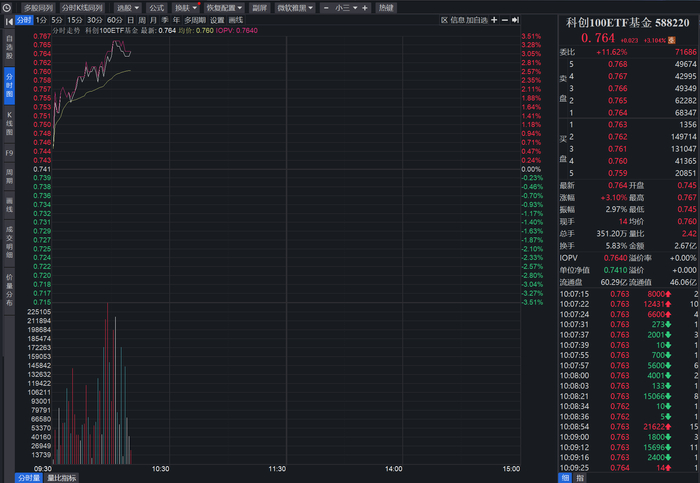This screenshot has width=700, height=483.
Task: Open 公式 formula button
Action: point(157,8)
